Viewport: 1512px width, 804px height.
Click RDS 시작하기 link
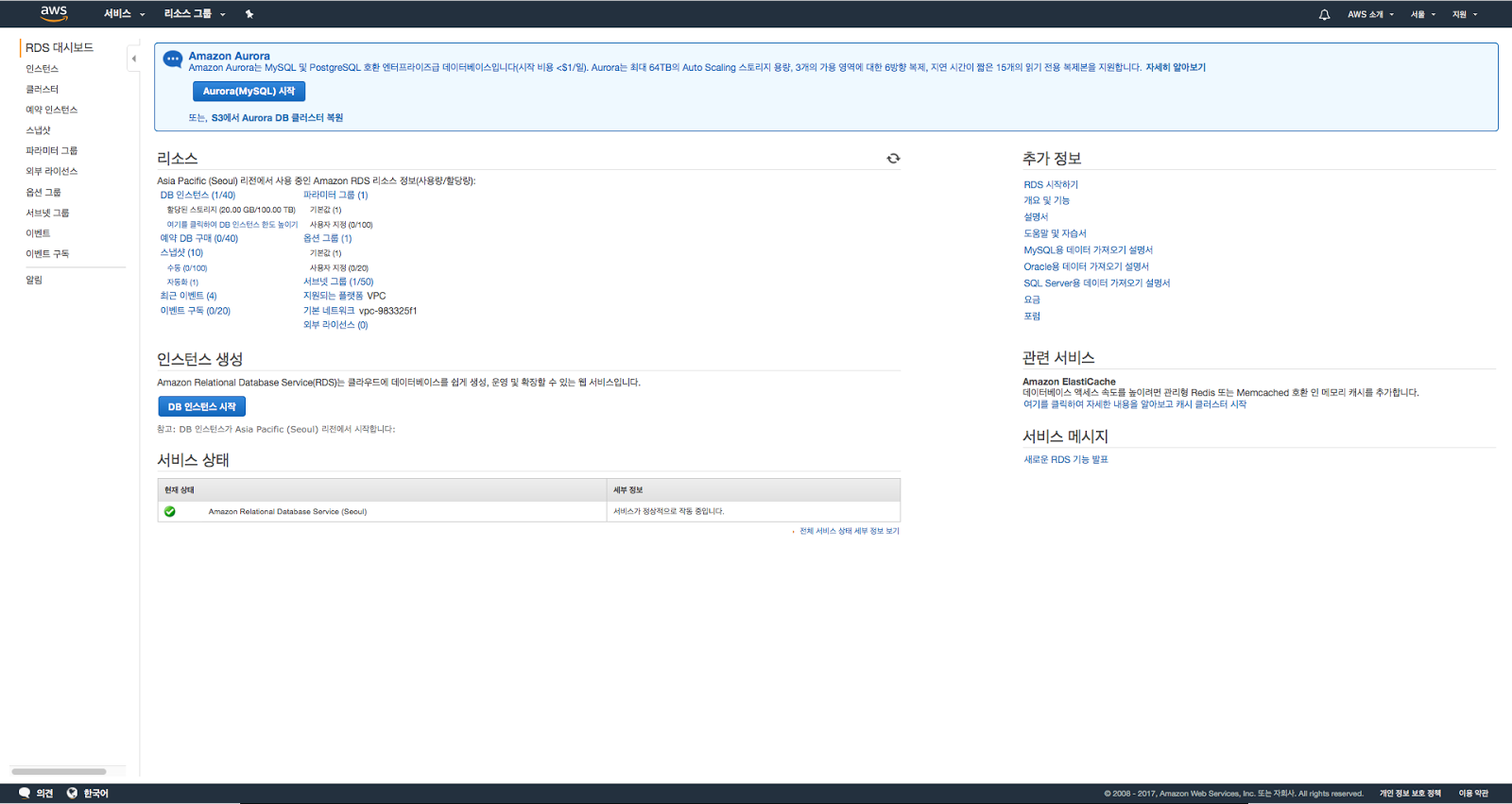click(1051, 185)
